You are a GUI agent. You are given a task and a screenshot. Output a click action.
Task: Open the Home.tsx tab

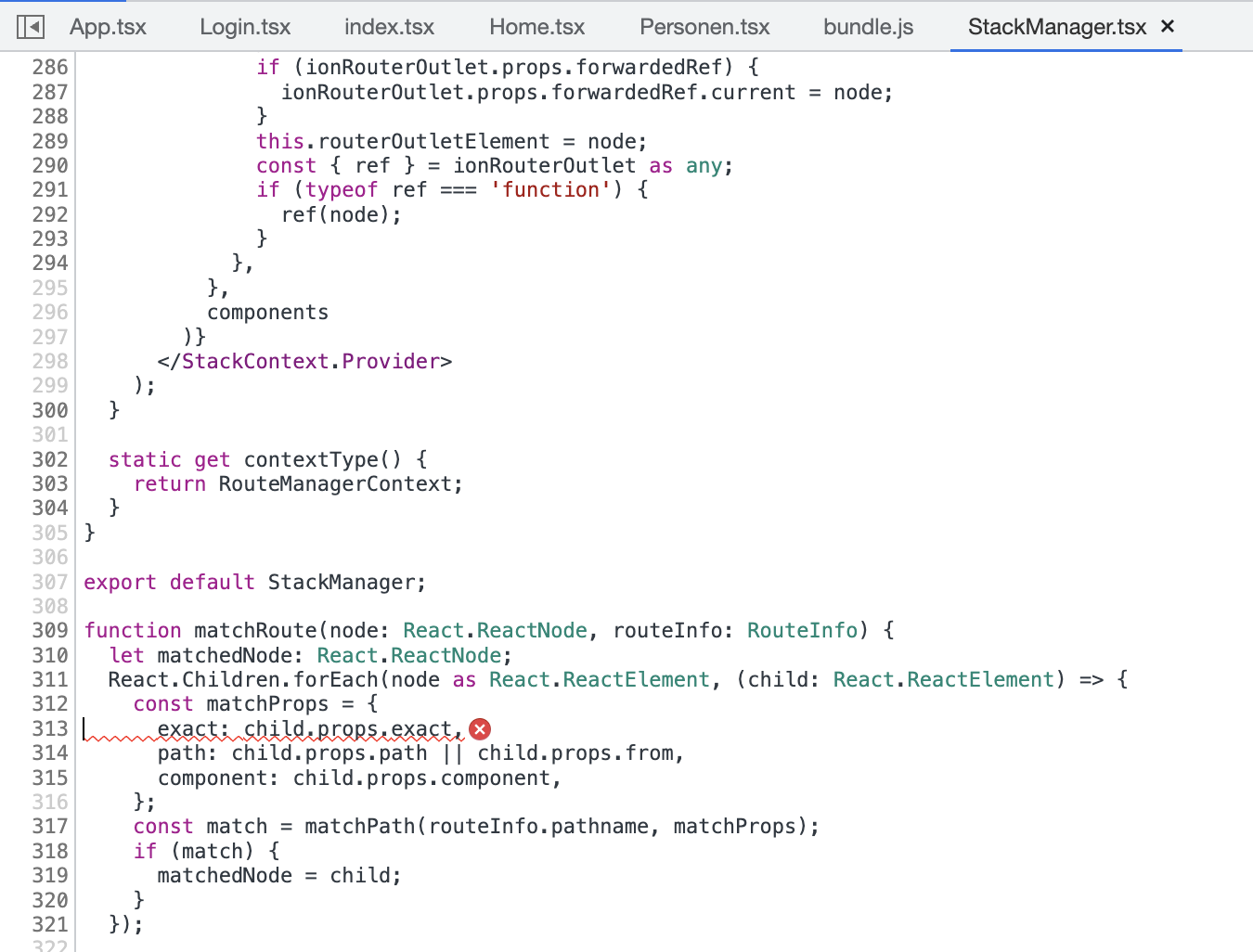point(536,27)
